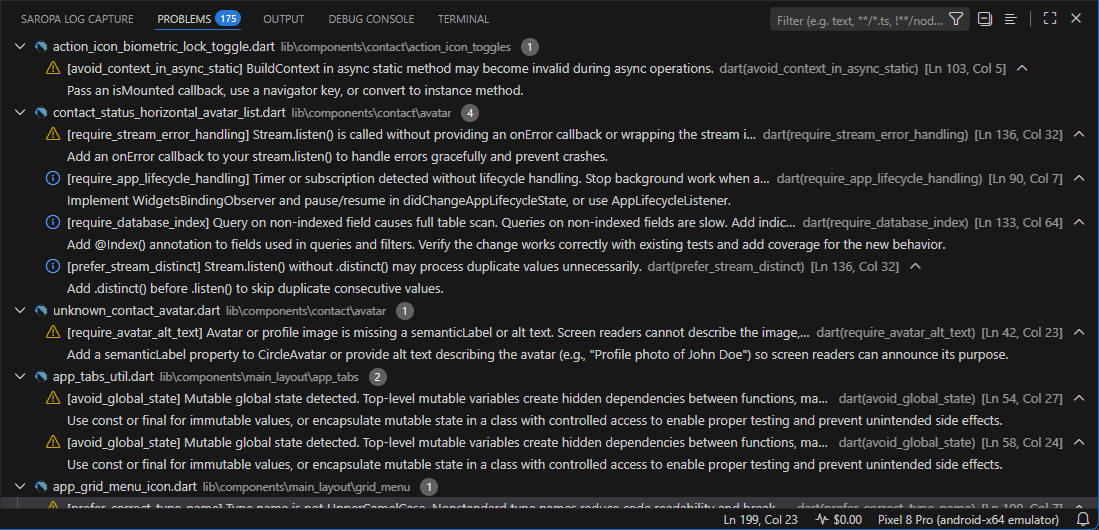Image resolution: width=1099 pixels, height=530 pixels.
Task: Select action_icon_biometric_lock_toggle.dart file name
Action: click(164, 47)
